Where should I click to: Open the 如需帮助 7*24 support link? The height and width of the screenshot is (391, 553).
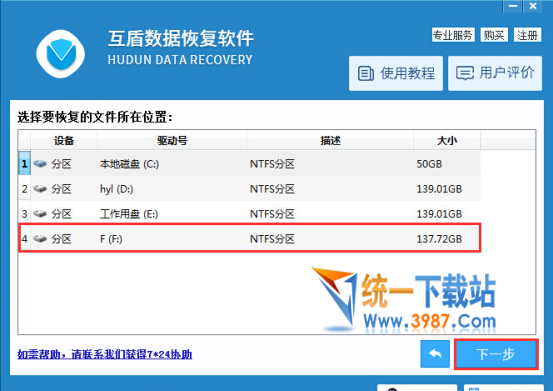105,354
